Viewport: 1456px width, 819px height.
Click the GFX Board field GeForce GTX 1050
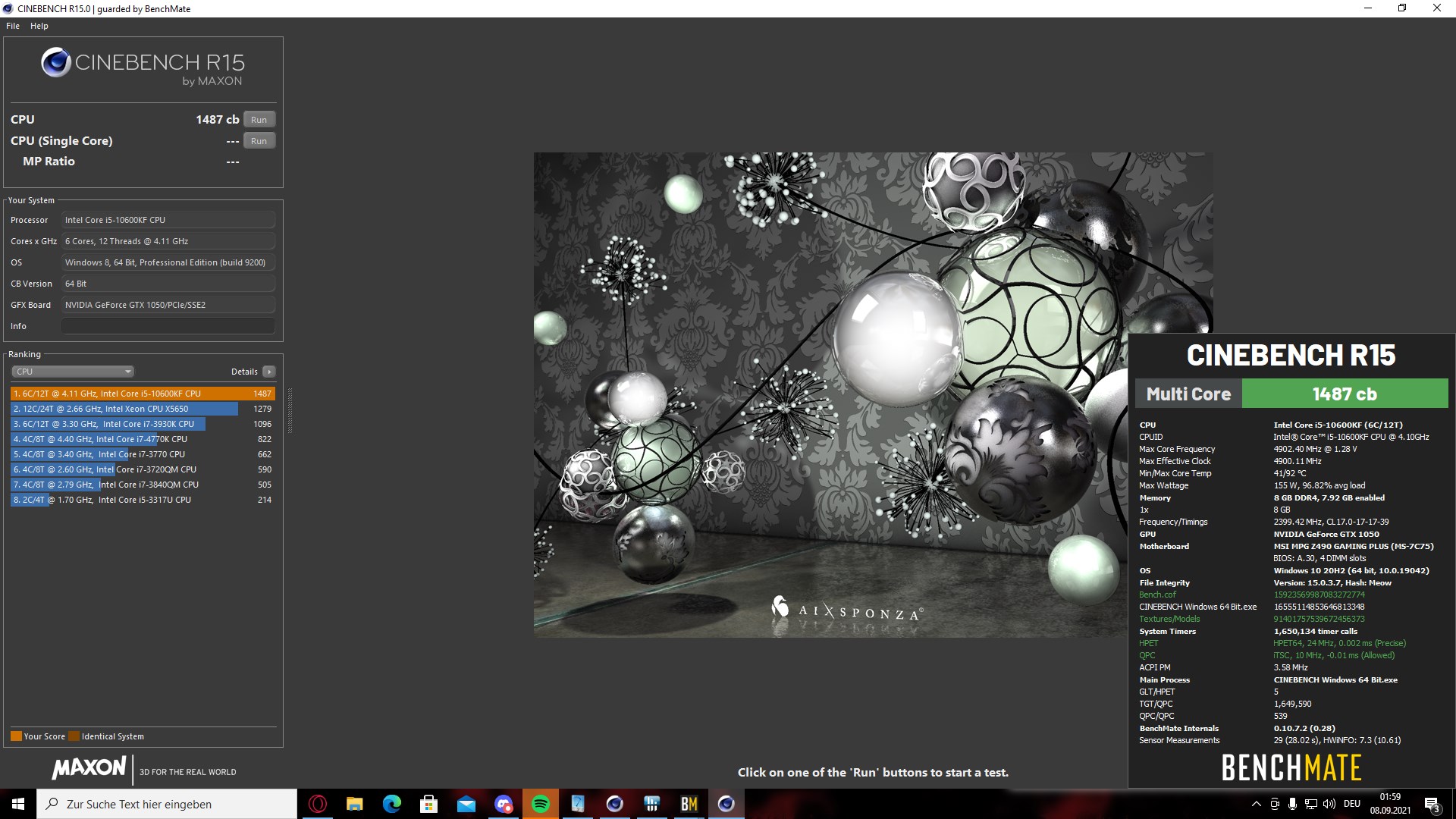point(168,305)
